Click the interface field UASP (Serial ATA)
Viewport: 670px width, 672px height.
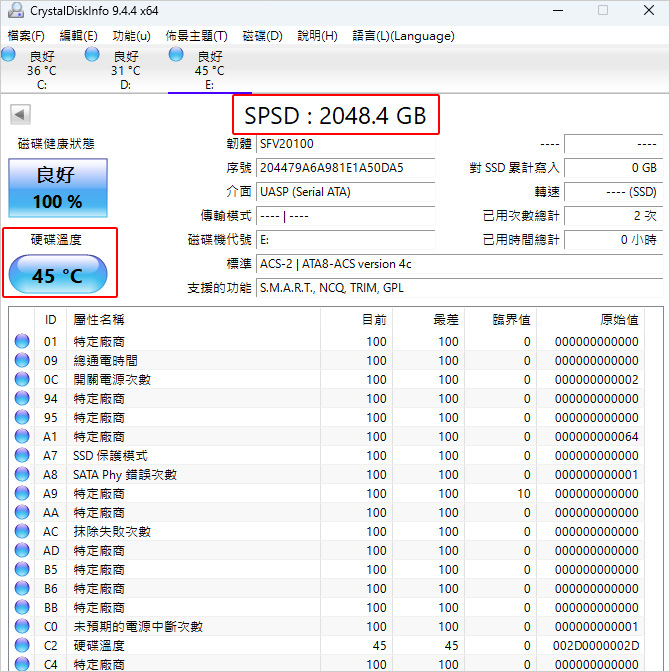(346, 192)
